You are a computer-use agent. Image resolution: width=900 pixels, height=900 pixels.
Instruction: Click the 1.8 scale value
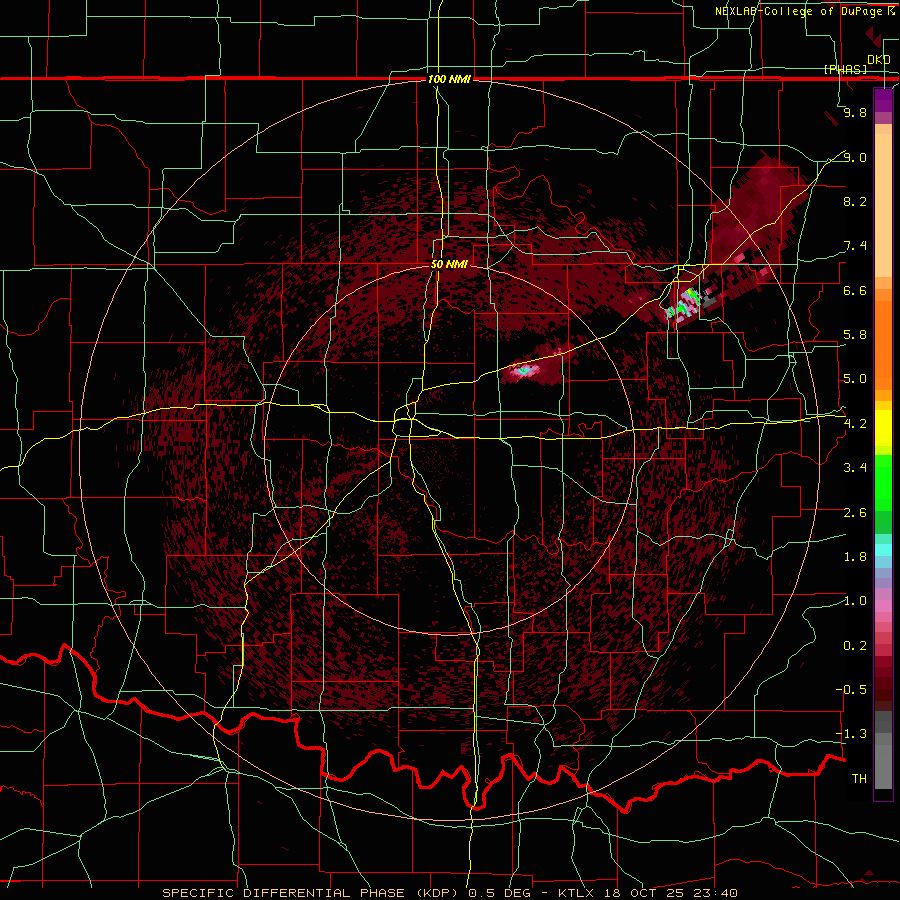(855, 557)
